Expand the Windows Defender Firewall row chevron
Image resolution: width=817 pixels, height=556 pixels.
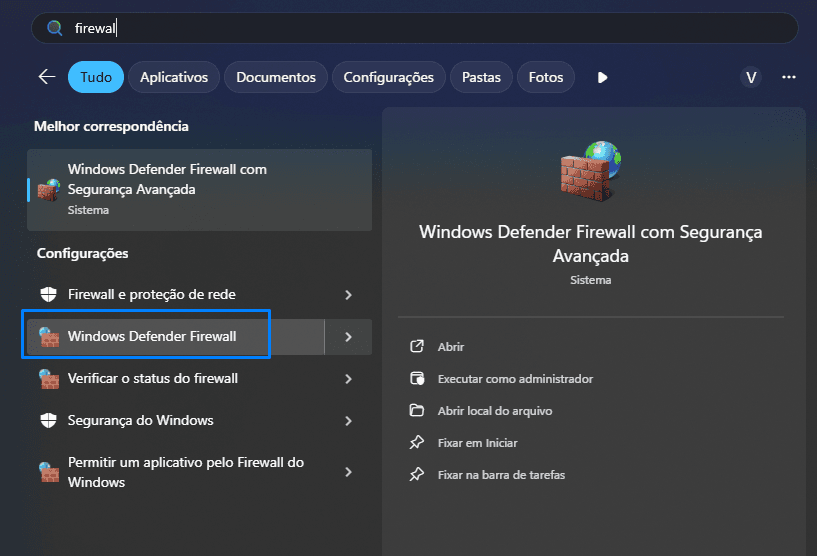point(349,337)
